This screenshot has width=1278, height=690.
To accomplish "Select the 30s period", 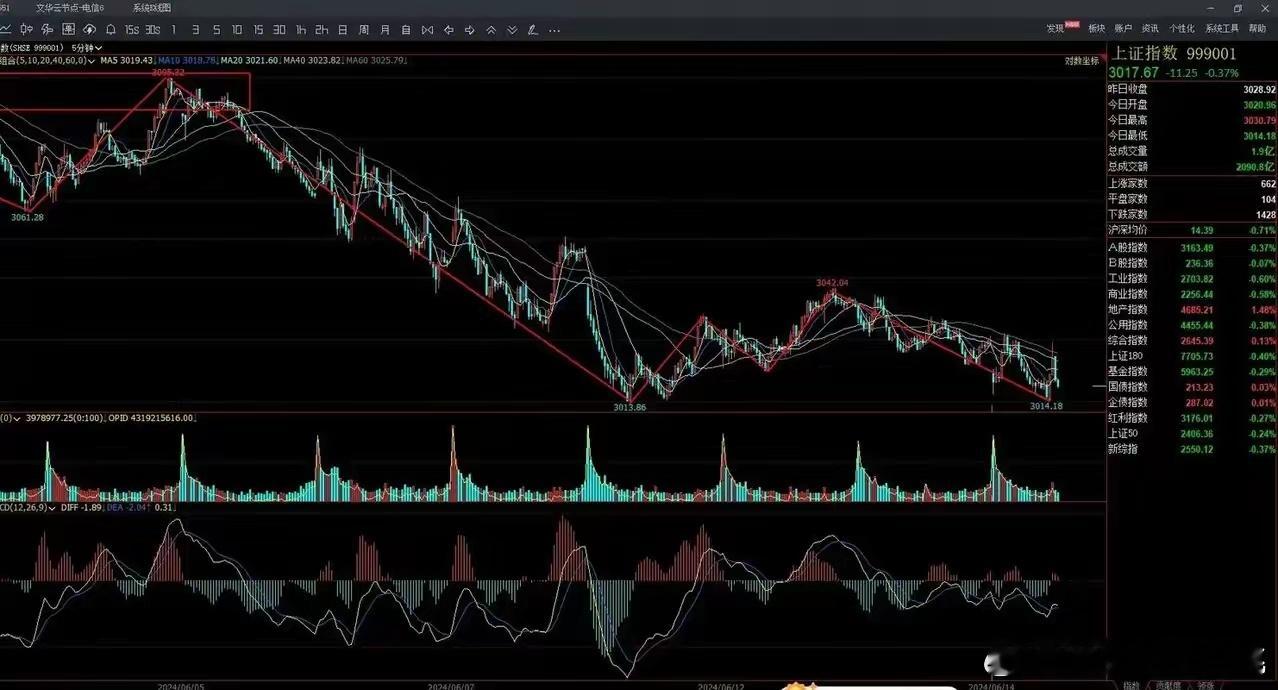I will pos(152,30).
